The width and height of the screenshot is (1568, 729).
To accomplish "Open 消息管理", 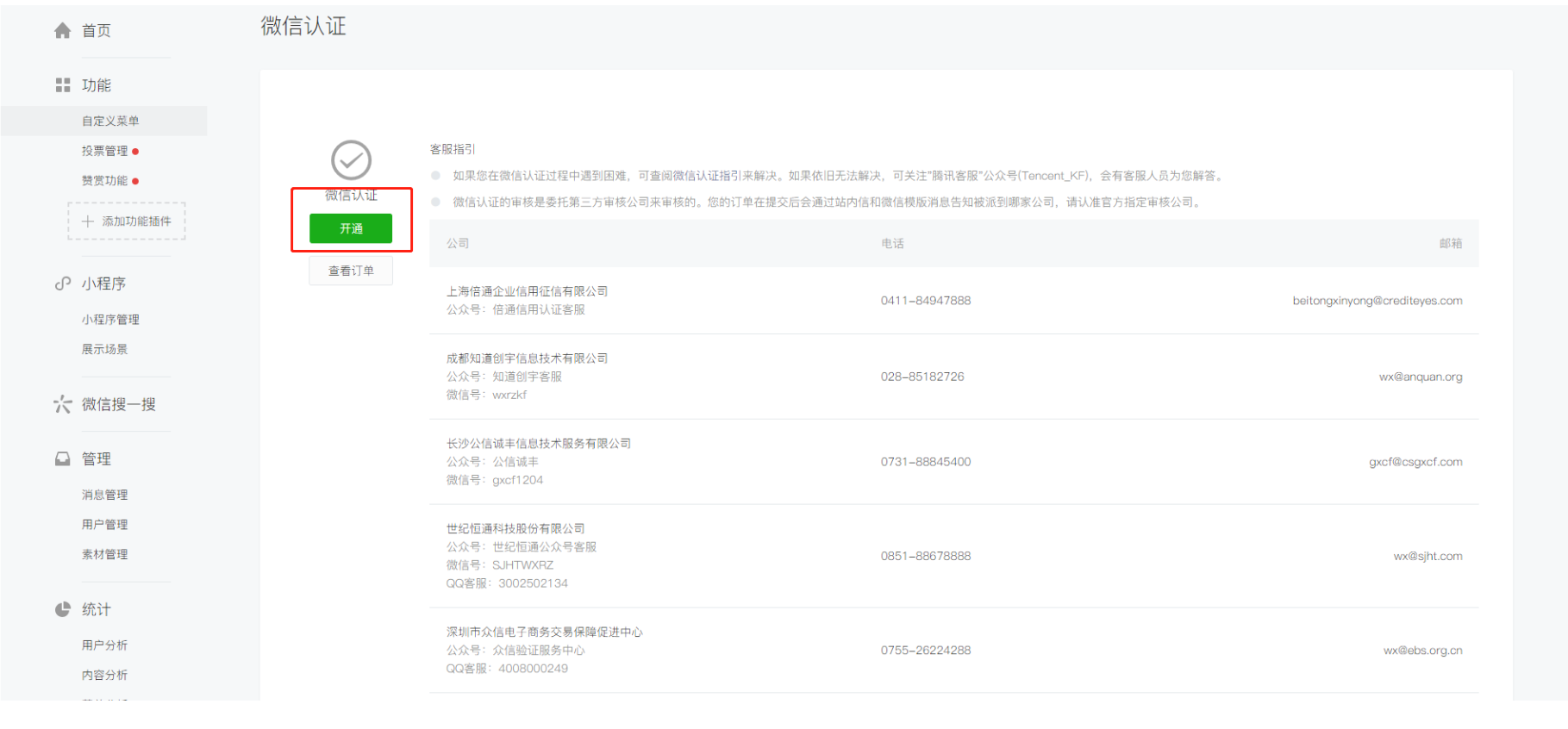I will click(104, 495).
